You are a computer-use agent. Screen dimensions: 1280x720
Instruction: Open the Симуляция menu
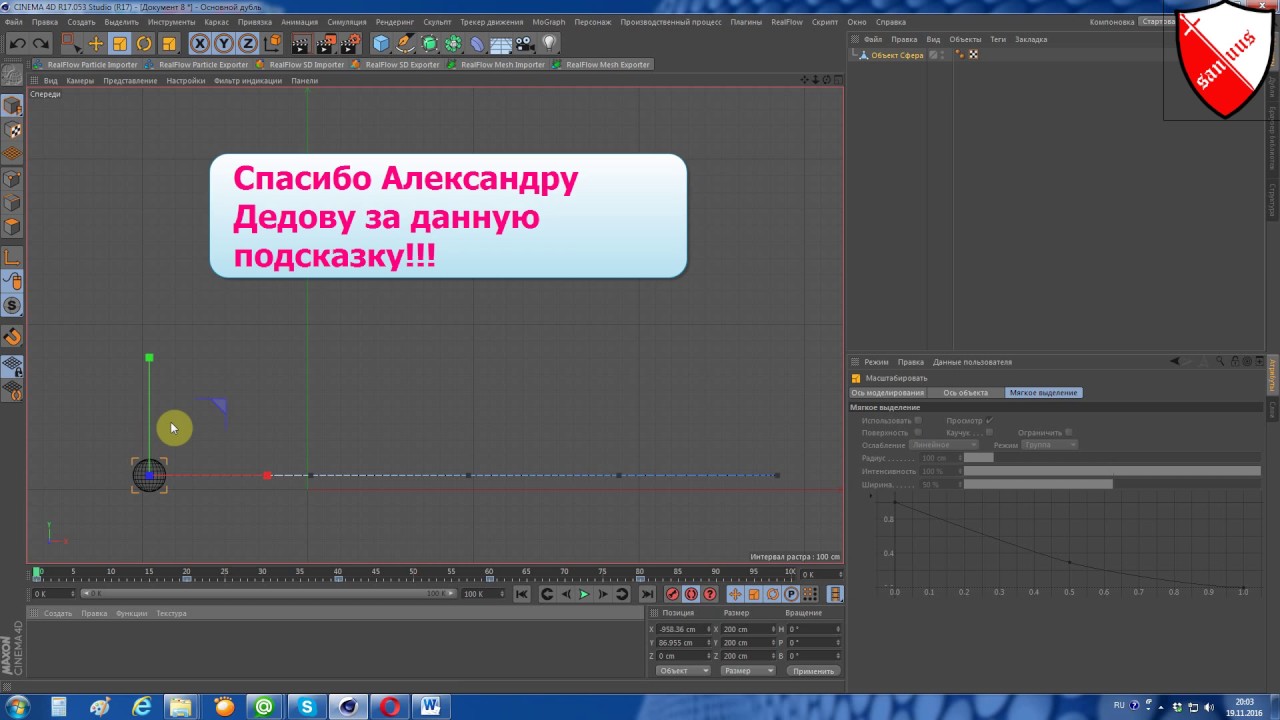tap(346, 22)
